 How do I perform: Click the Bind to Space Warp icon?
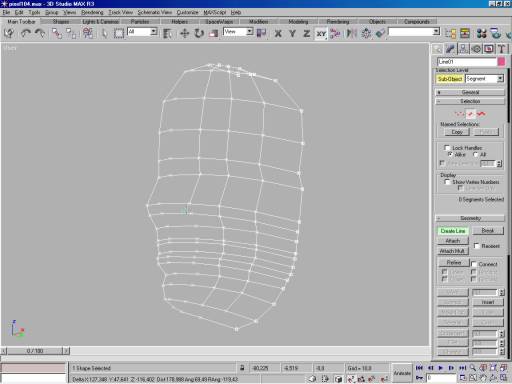pyautogui.click(x=88, y=33)
